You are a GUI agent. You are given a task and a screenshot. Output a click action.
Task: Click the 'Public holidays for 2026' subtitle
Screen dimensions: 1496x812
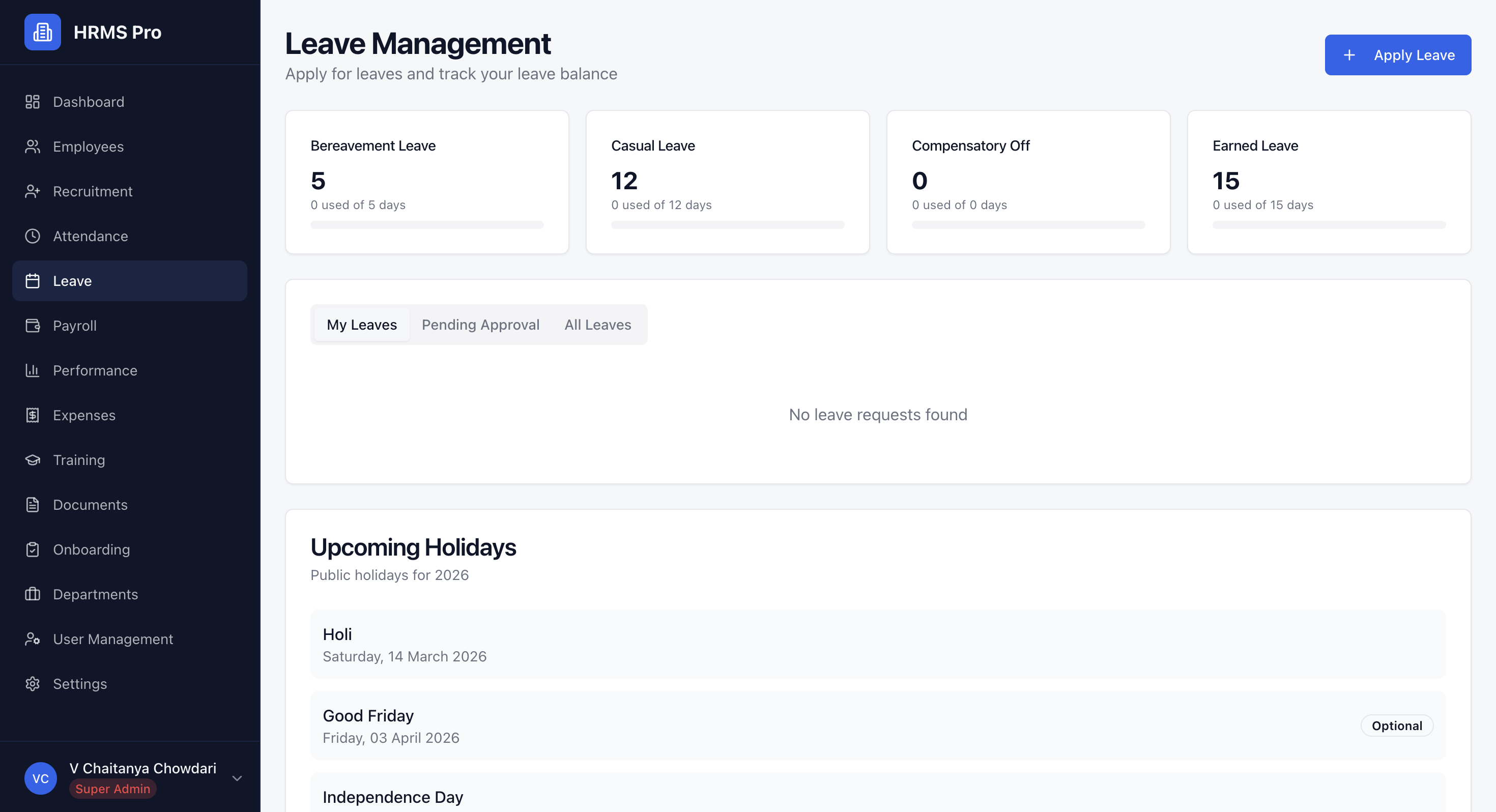coord(390,574)
